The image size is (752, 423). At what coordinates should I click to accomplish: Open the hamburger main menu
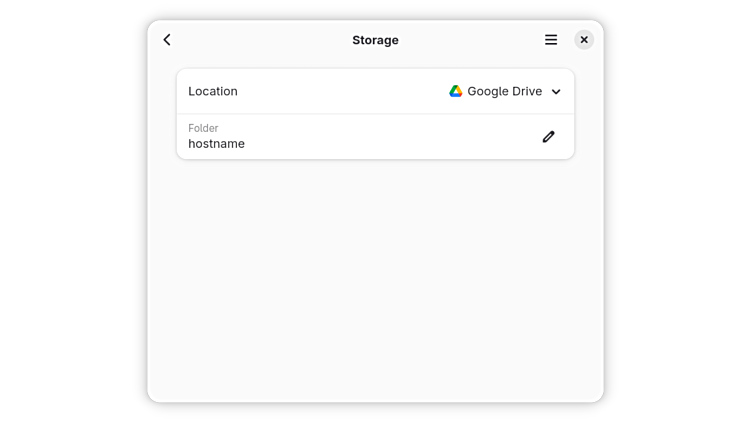(x=551, y=40)
